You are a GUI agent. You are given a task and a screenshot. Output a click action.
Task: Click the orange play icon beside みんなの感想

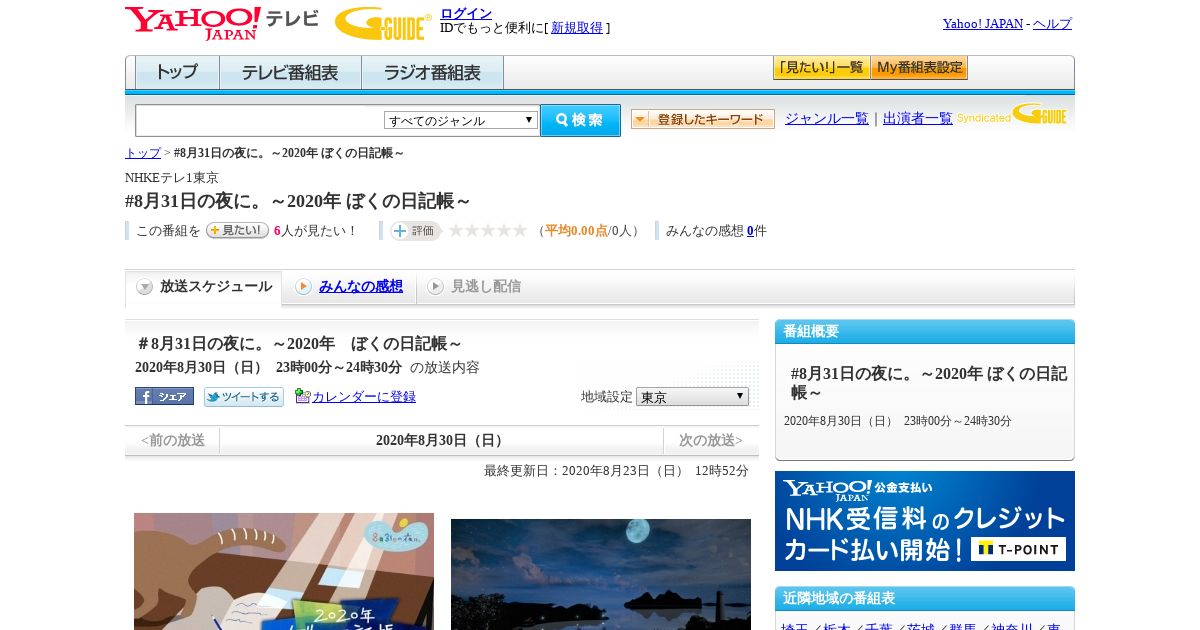pos(303,287)
